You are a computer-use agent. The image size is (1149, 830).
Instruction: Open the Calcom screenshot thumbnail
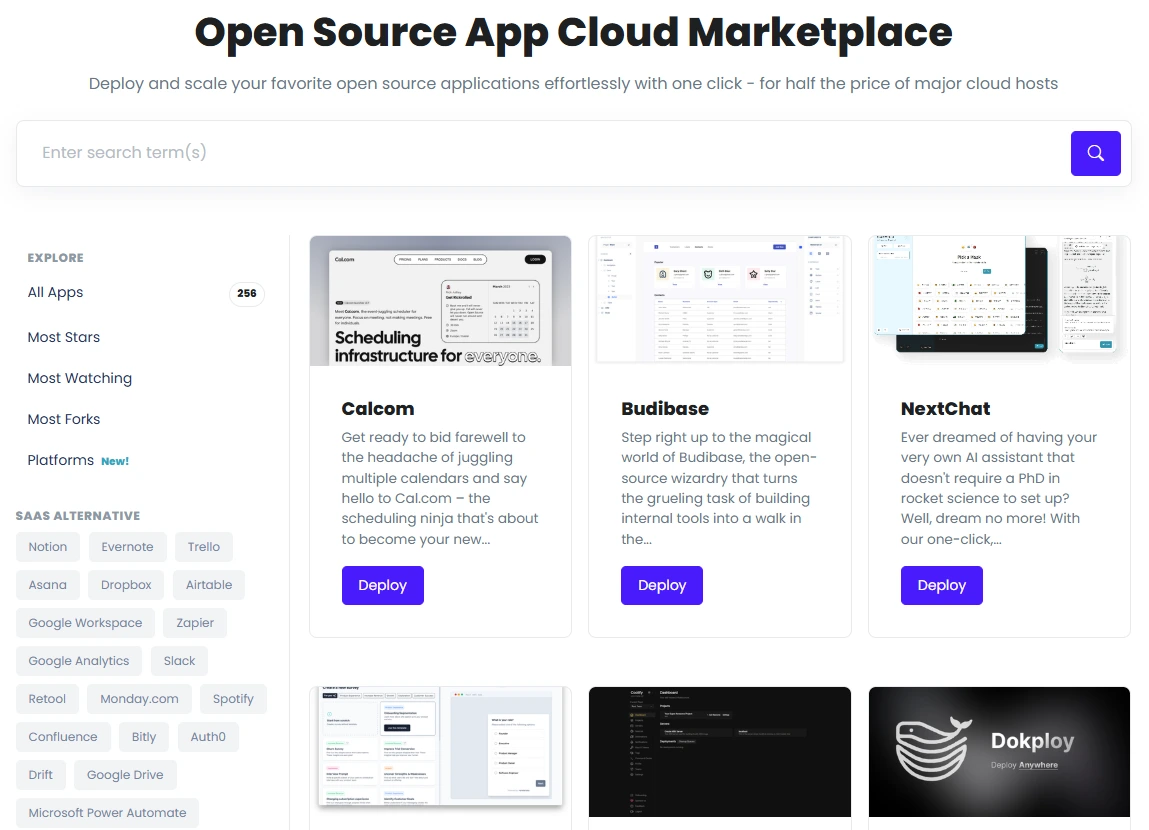tap(440, 300)
